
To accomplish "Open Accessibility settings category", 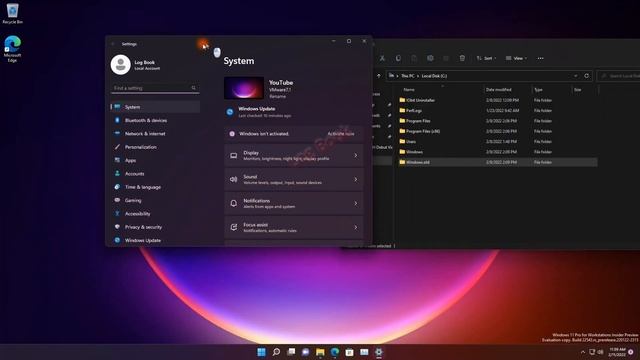I will coord(155,213).
